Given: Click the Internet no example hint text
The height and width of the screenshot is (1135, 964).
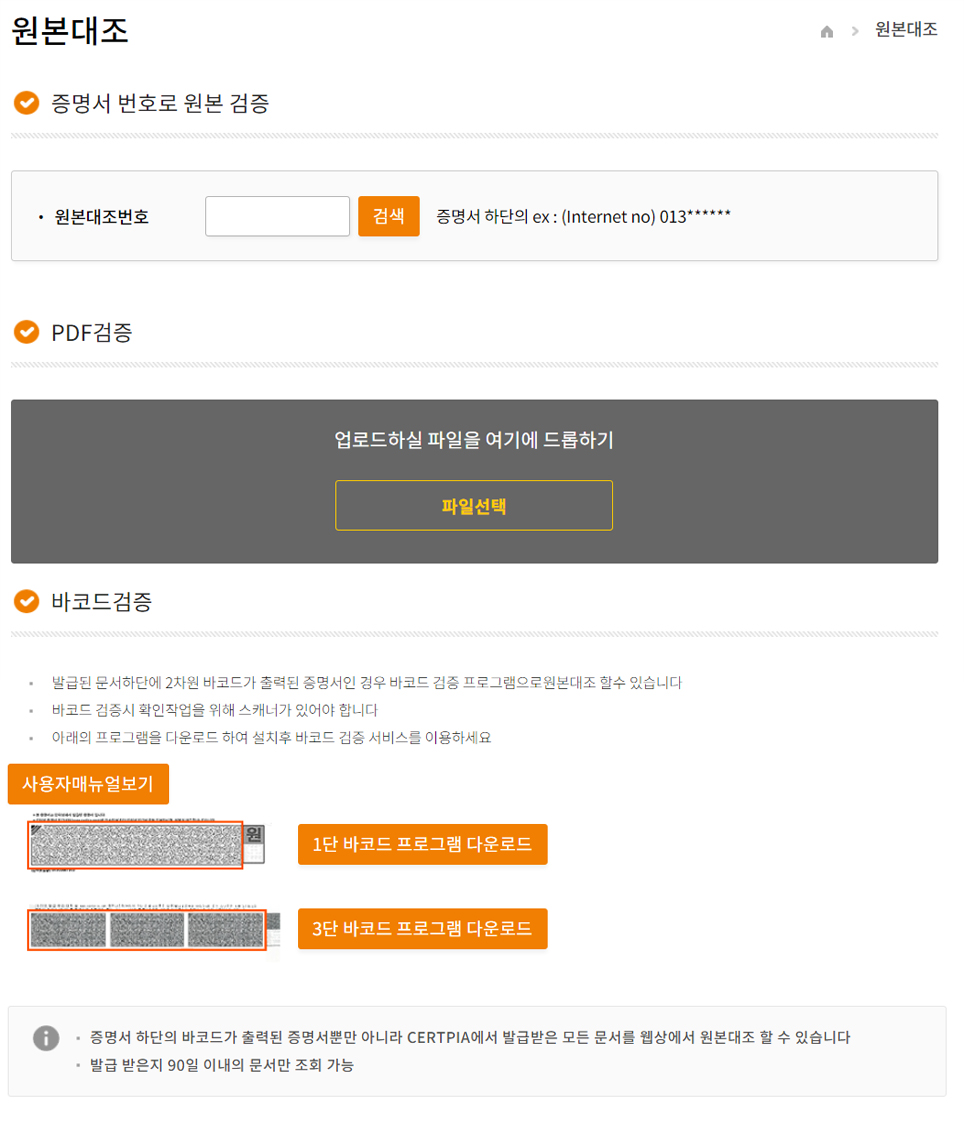Looking at the screenshot, I should [x=583, y=216].
